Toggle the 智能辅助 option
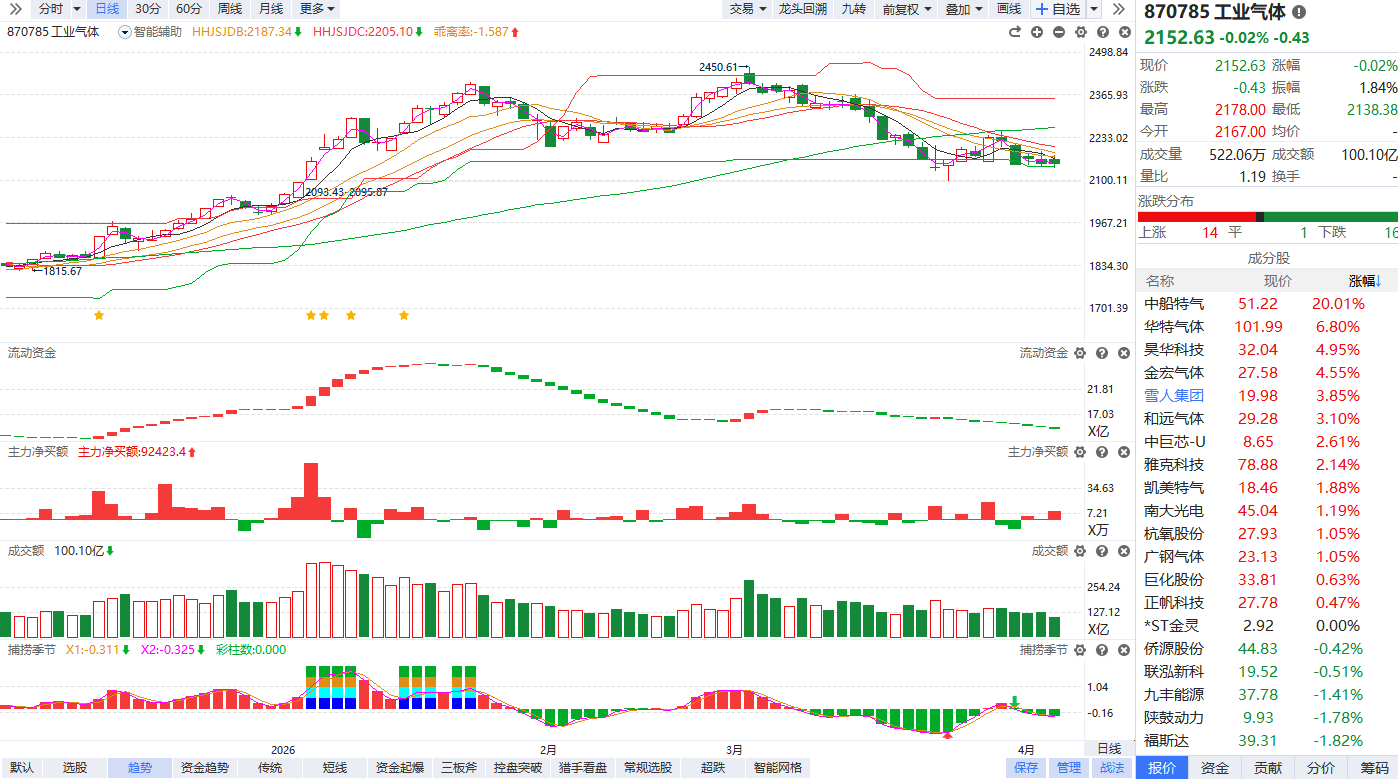 150,32
